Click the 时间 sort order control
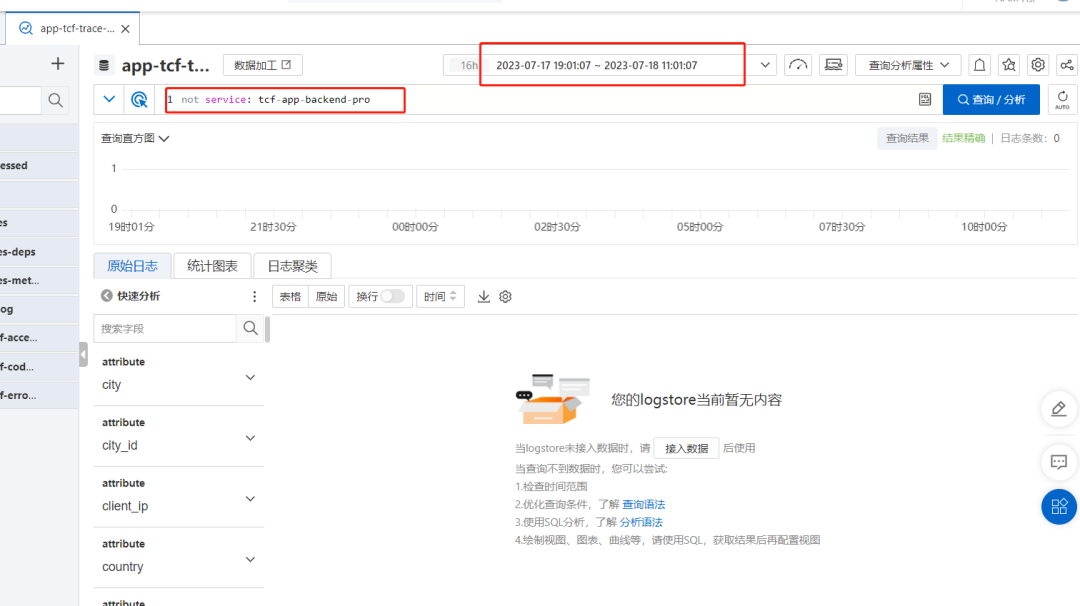Viewport: 1080px width, 606px height. [441, 297]
